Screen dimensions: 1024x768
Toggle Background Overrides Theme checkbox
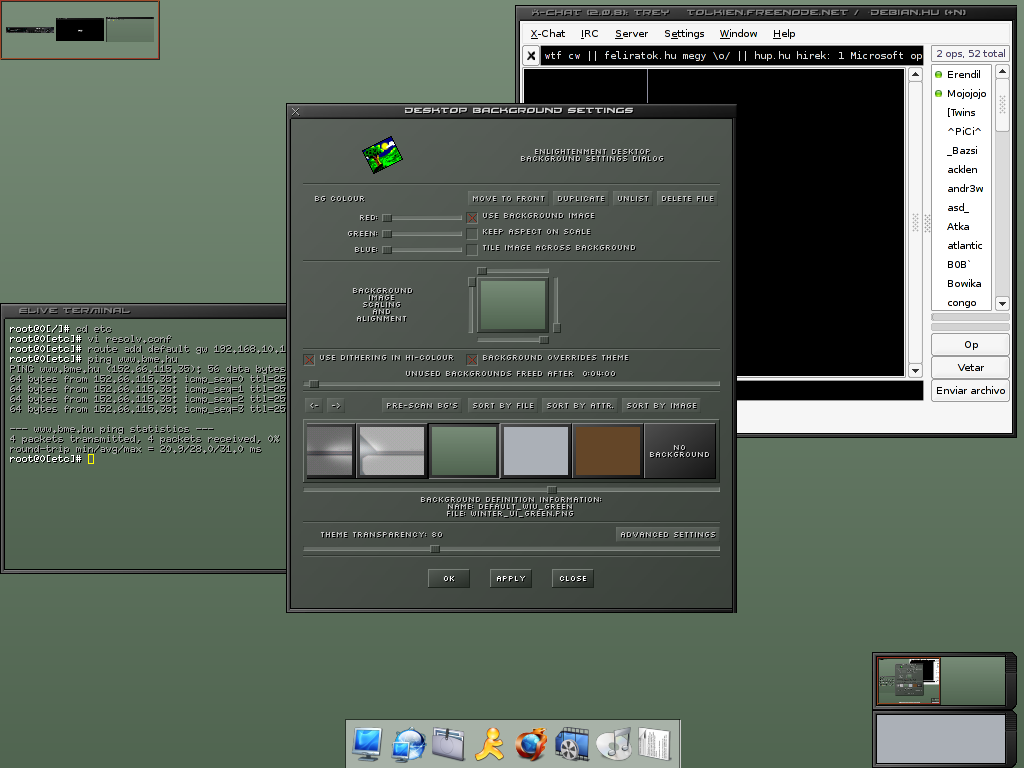(x=472, y=359)
